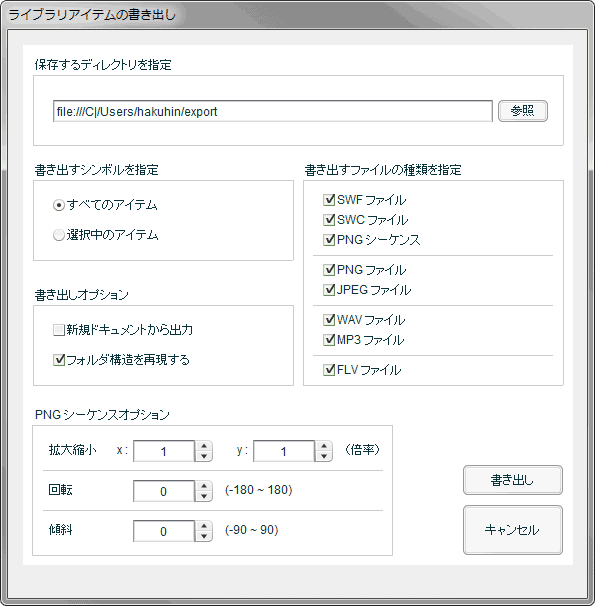Click the 参照 browse button

click(x=523, y=111)
